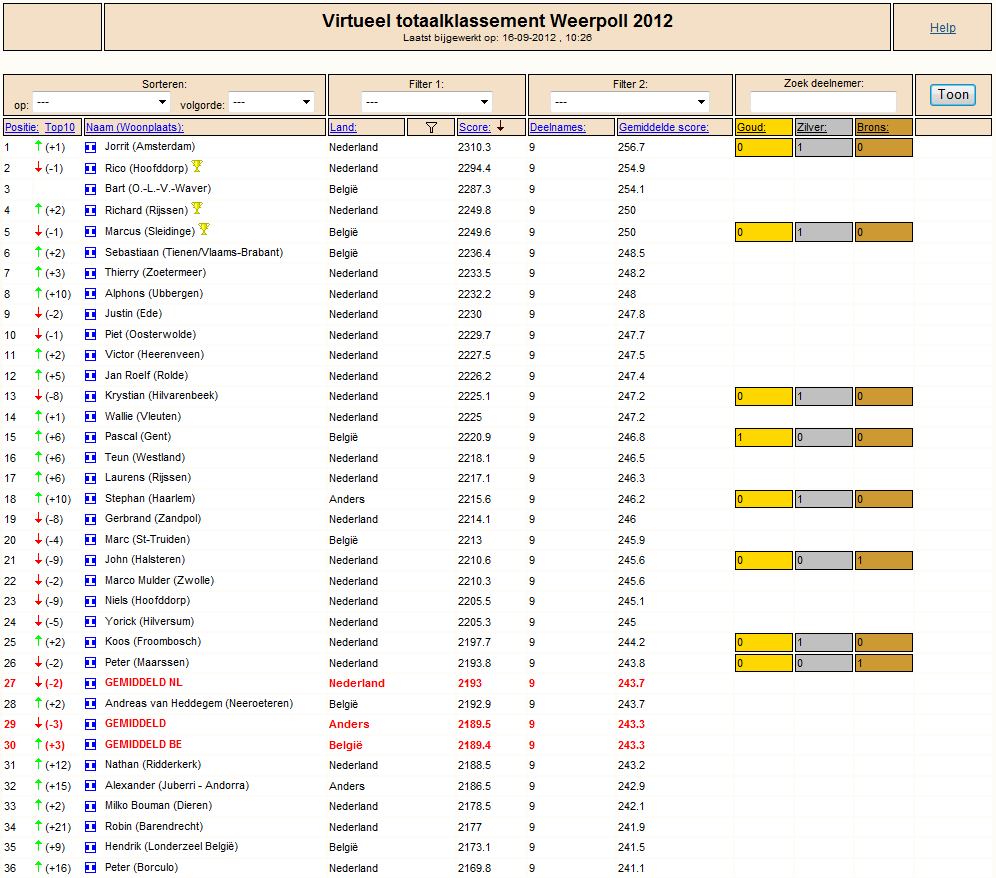Click the page title 'Virtueel totaalklassement Weerpoll 2012'
This screenshot has height=878, width=996.
[x=497, y=21]
